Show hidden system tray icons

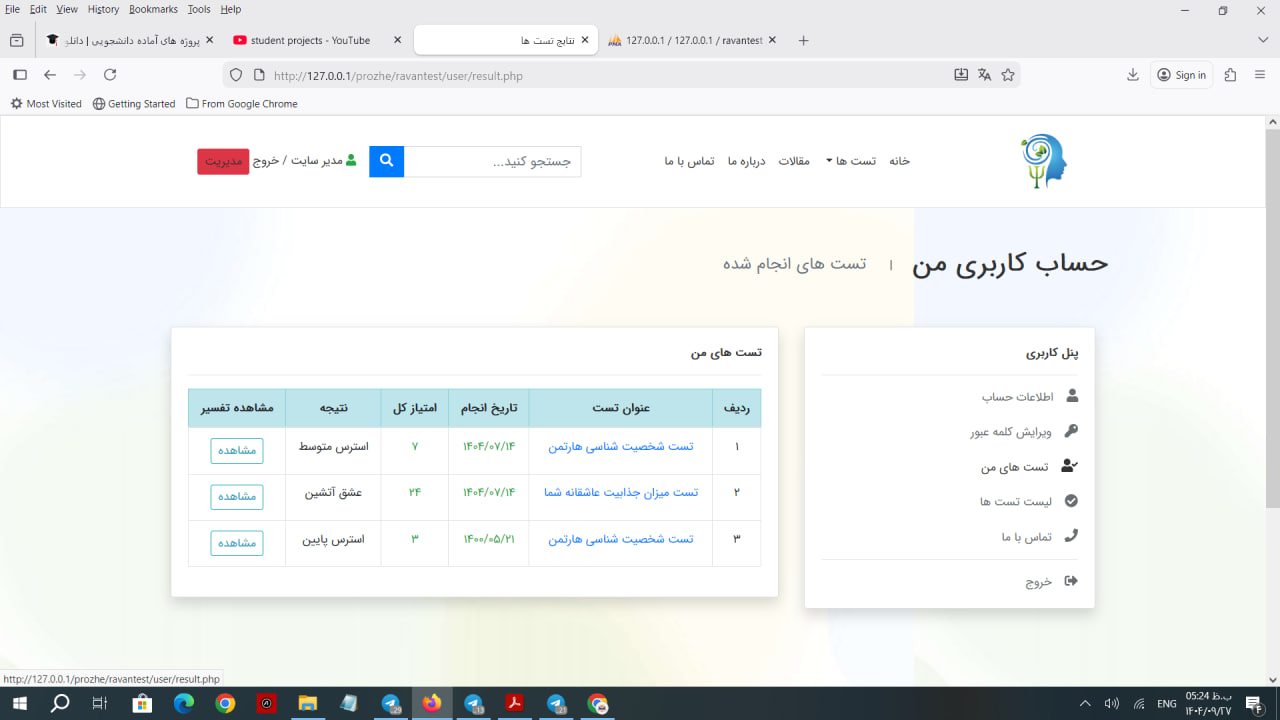pyautogui.click(x=1085, y=704)
